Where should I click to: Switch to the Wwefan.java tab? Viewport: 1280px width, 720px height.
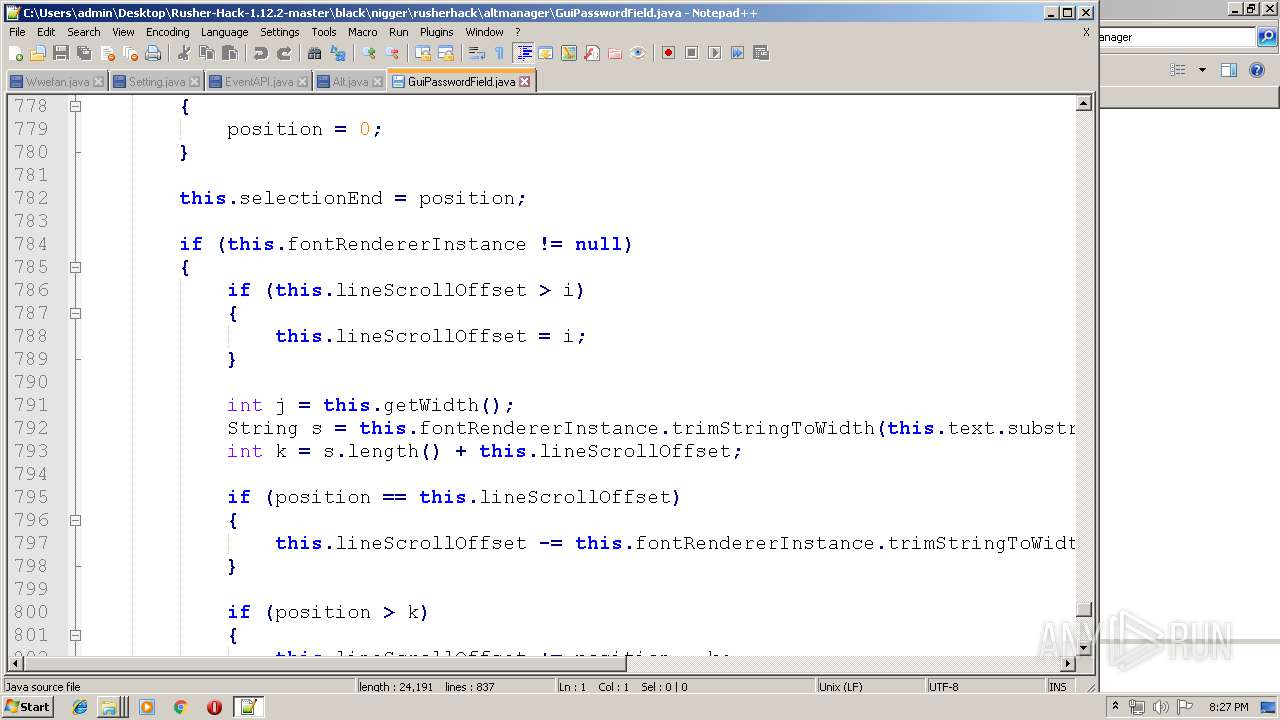click(x=57, y=82)
